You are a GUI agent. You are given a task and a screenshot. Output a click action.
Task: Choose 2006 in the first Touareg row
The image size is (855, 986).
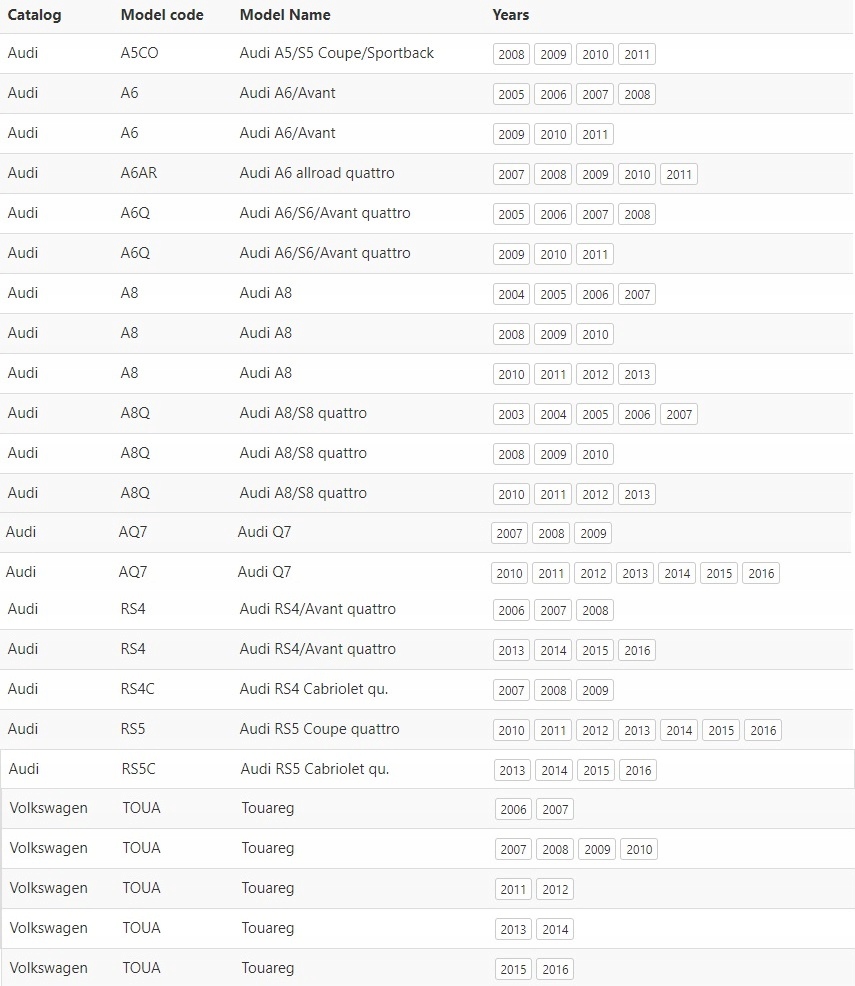tap(513, 809)
